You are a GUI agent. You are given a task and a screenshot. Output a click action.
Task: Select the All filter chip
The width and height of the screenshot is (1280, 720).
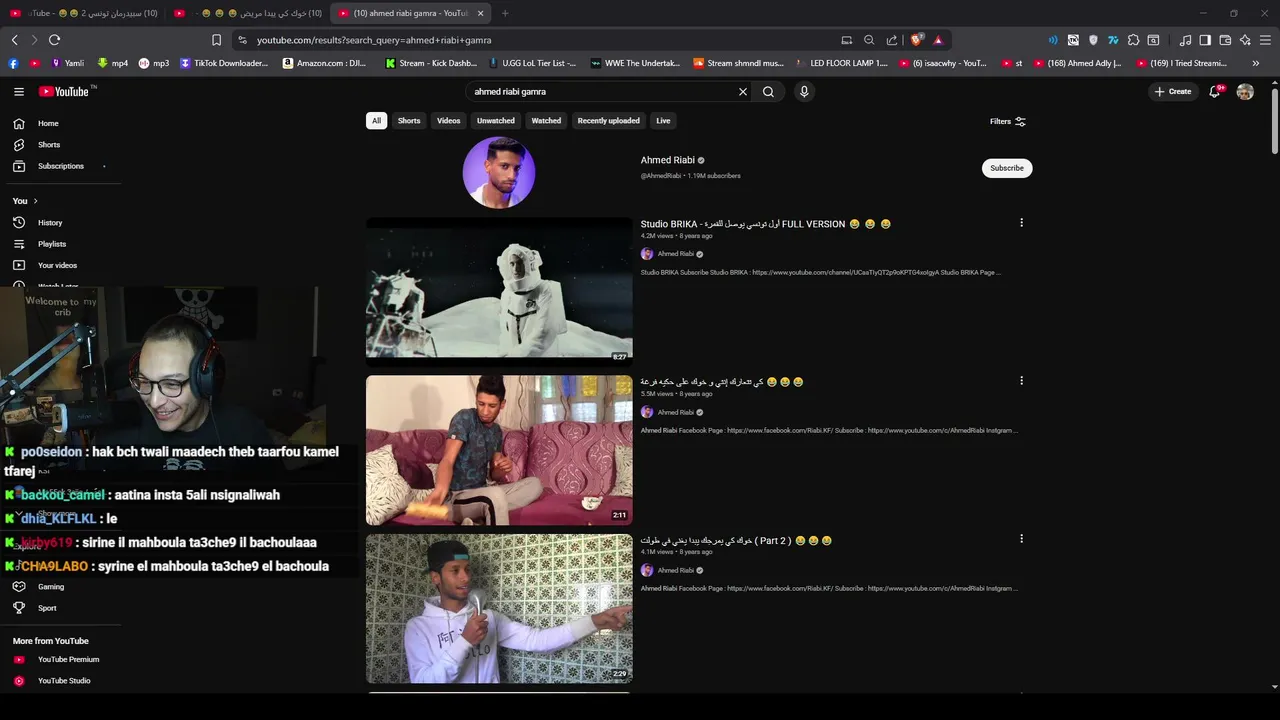pyautogui.click(x=376, y=121)
